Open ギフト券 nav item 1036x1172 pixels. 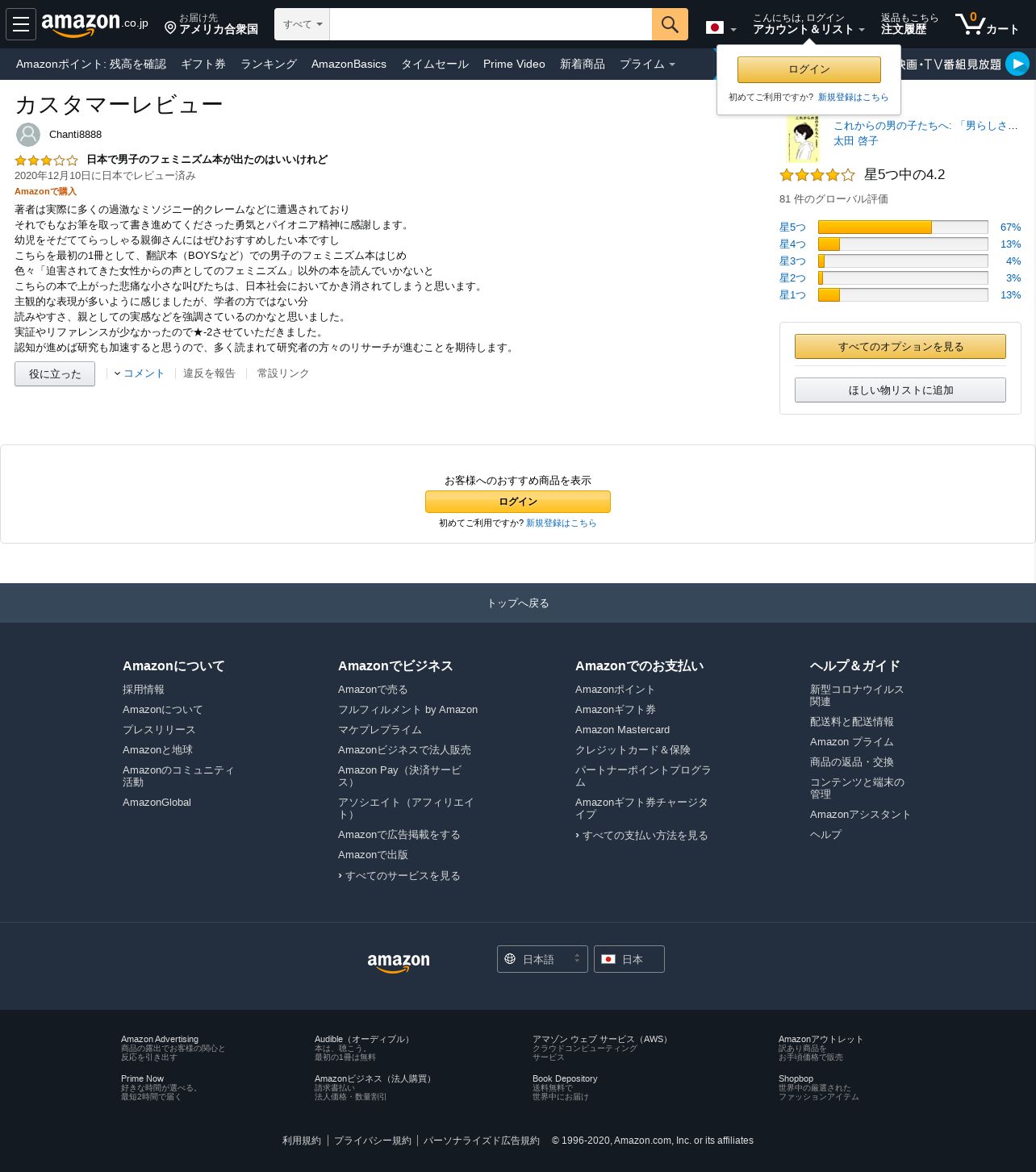(203, 64)
